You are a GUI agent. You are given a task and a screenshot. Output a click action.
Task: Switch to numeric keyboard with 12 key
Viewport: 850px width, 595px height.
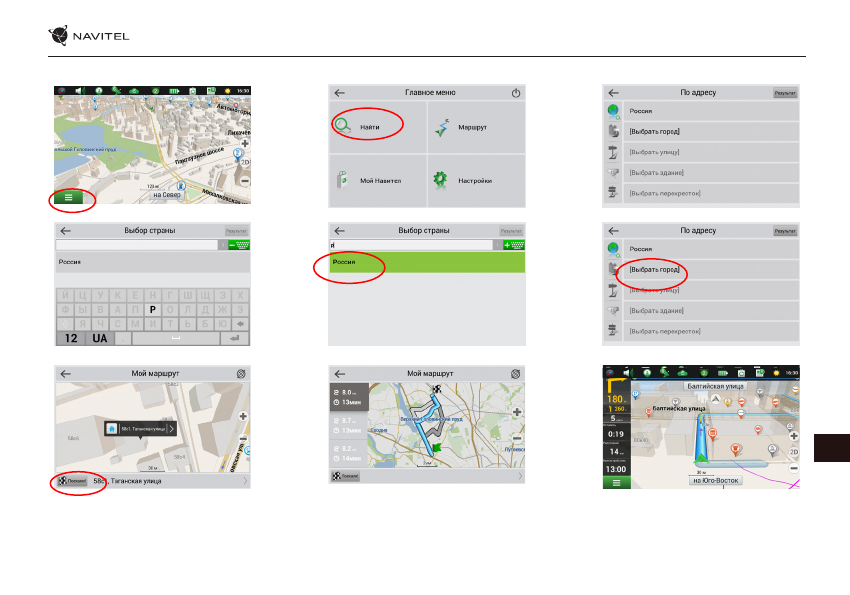[x=71, y=339]
